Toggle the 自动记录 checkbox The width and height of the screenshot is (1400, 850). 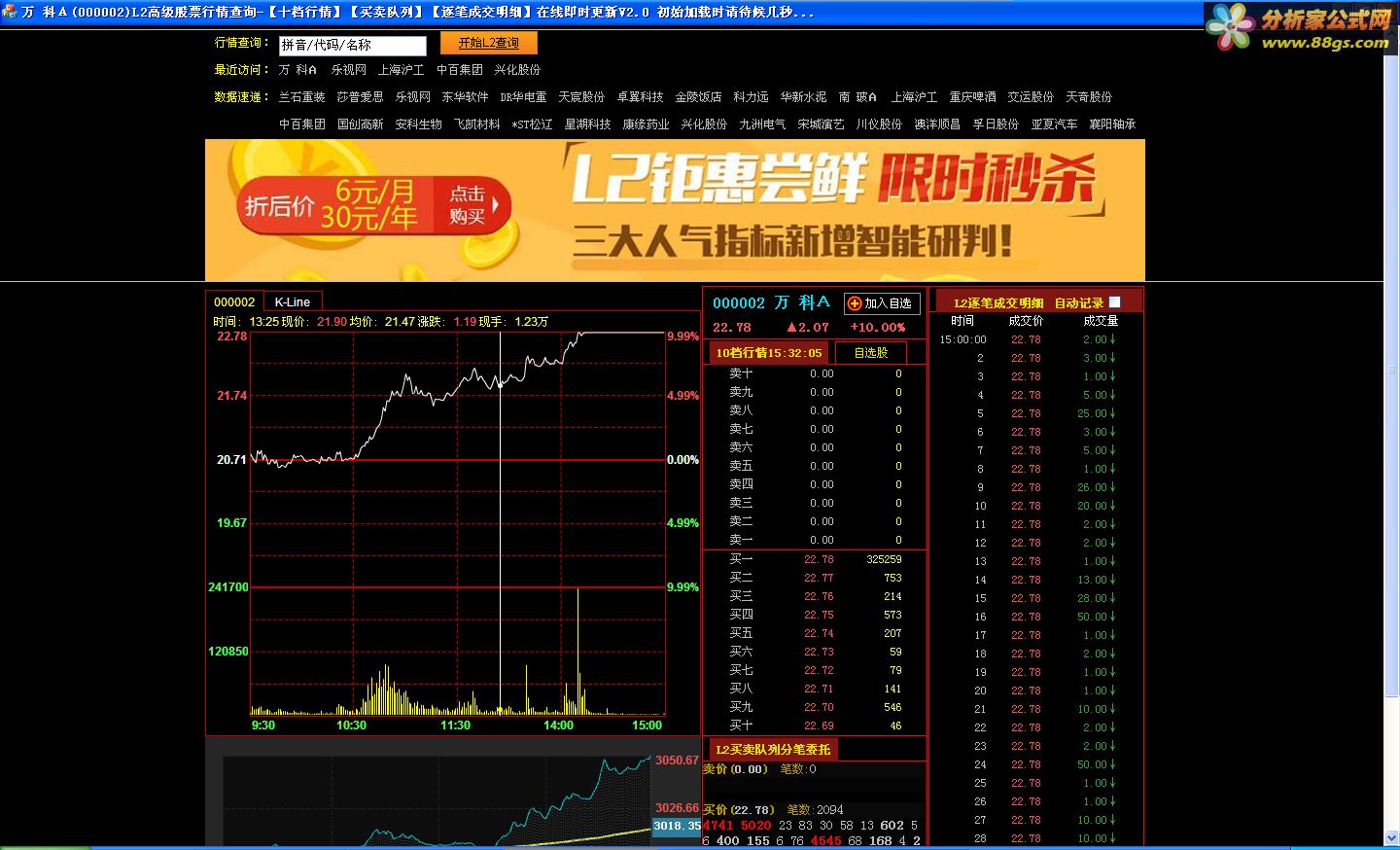1114,302
